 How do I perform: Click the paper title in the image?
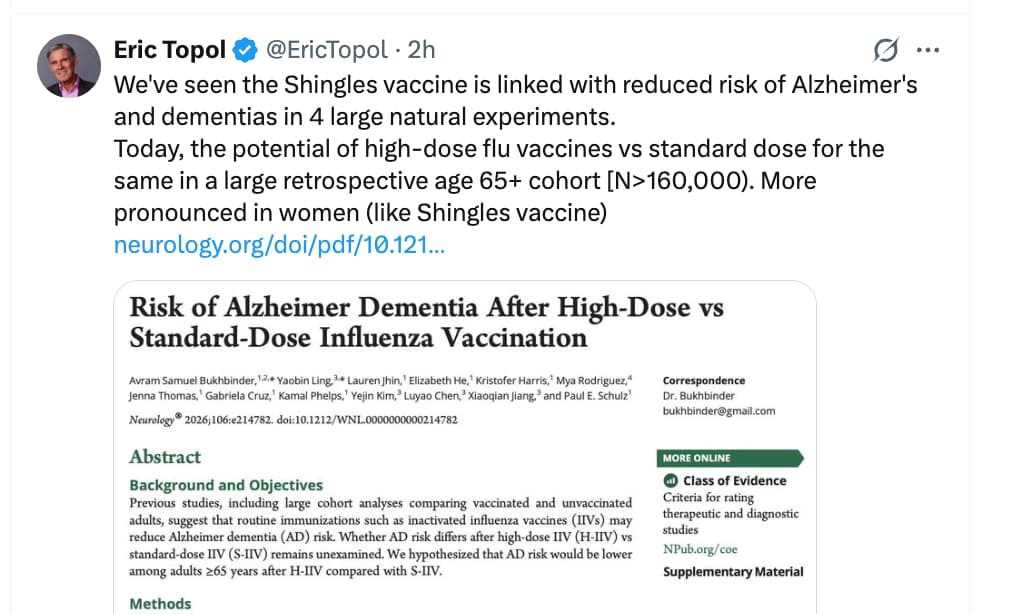point(426,321)
